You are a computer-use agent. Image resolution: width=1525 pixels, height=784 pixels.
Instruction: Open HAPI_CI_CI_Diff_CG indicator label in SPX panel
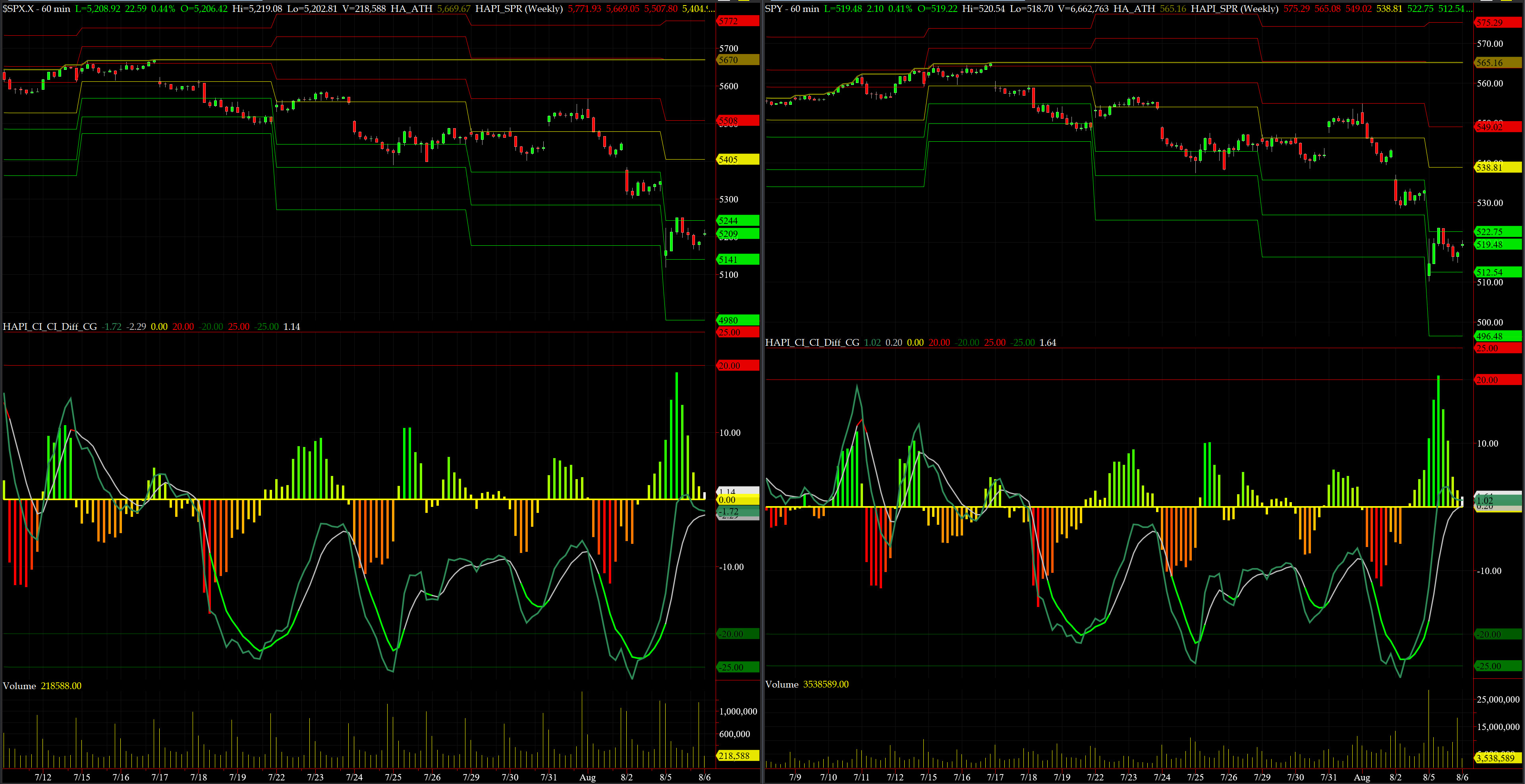coord(50,327)
